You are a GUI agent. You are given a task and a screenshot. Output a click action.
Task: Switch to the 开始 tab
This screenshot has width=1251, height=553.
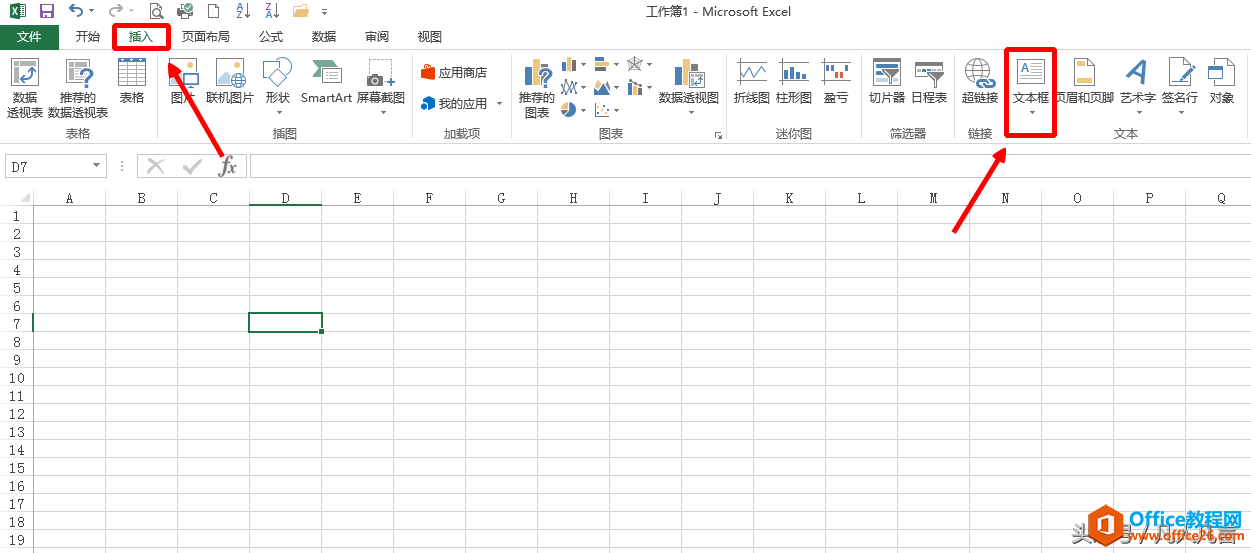[x=88, y=37]
